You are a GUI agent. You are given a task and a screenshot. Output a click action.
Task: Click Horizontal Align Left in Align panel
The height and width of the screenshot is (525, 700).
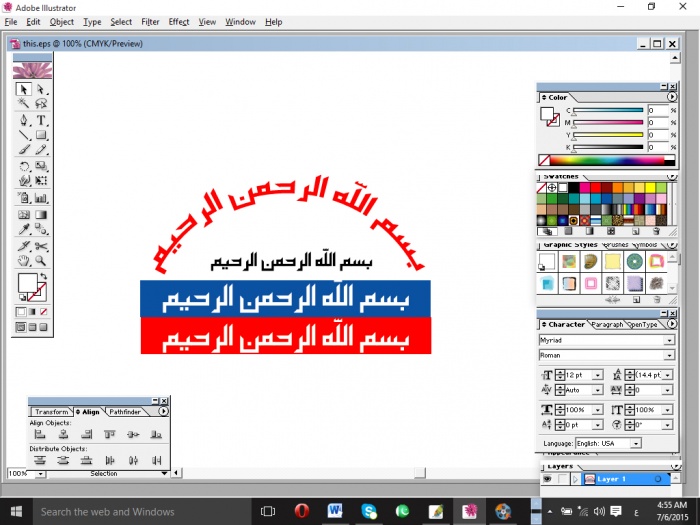[x=40, y=434]
